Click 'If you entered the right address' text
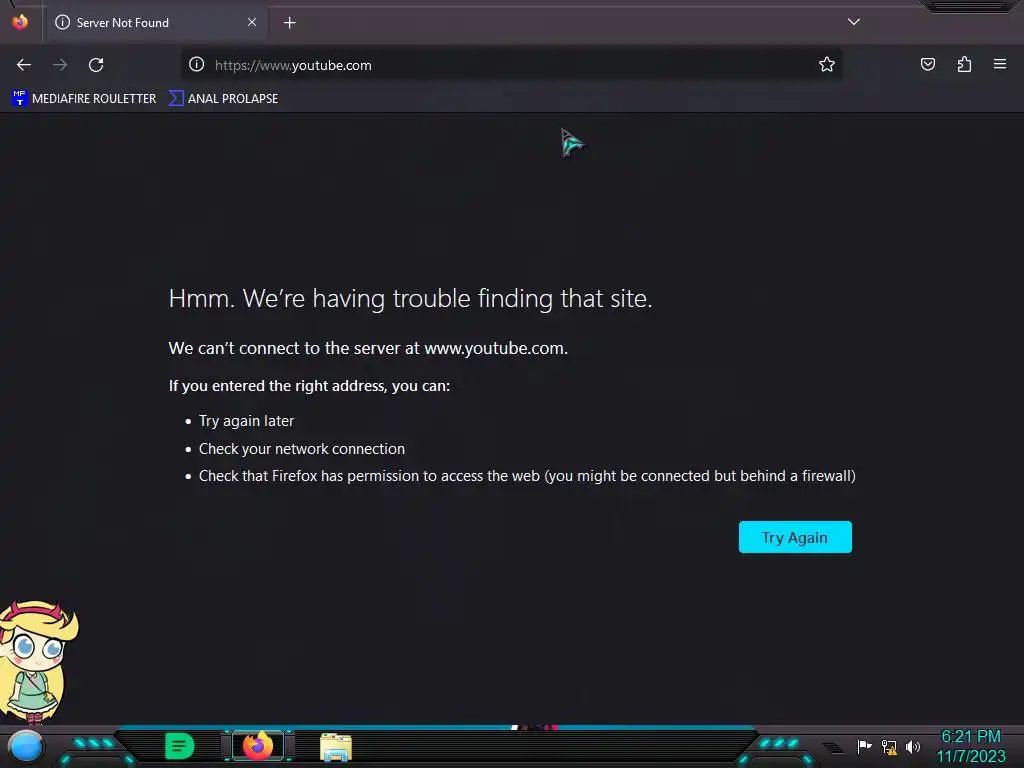The width and height of the screenshot is (1024, 768). 309,386
